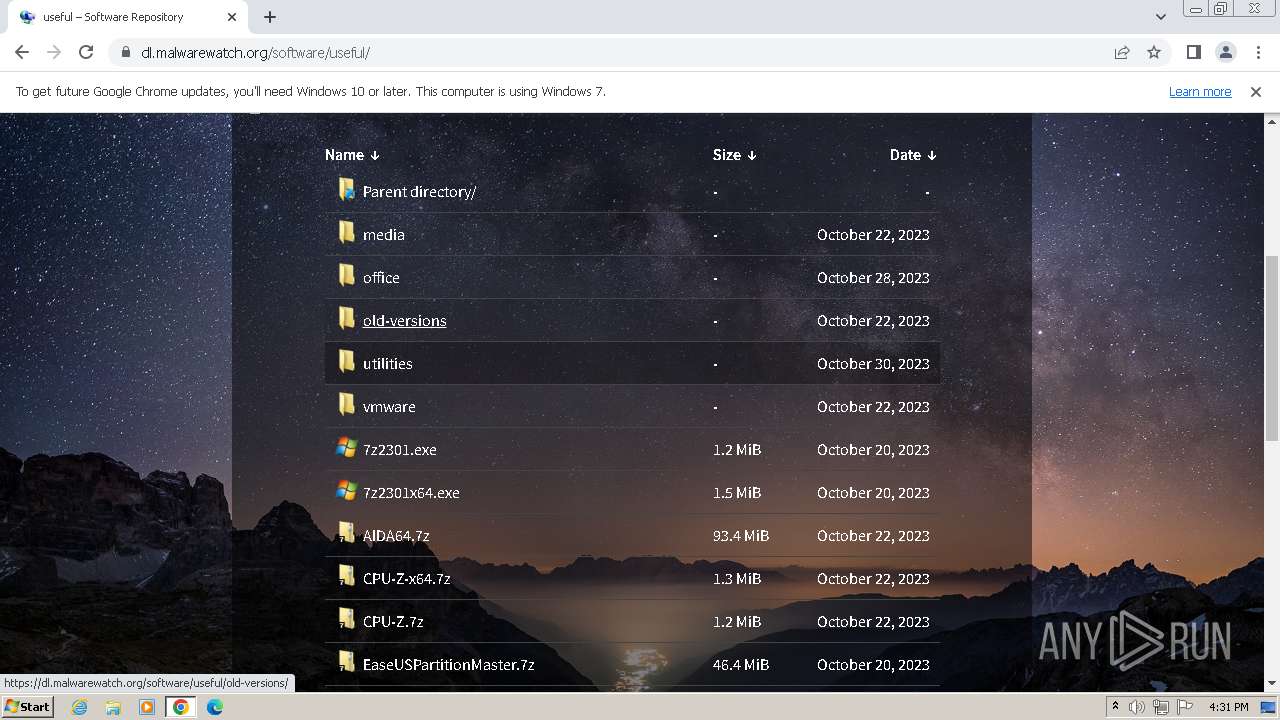Dismiss the Chrome update notification bar

(1256, 91)
